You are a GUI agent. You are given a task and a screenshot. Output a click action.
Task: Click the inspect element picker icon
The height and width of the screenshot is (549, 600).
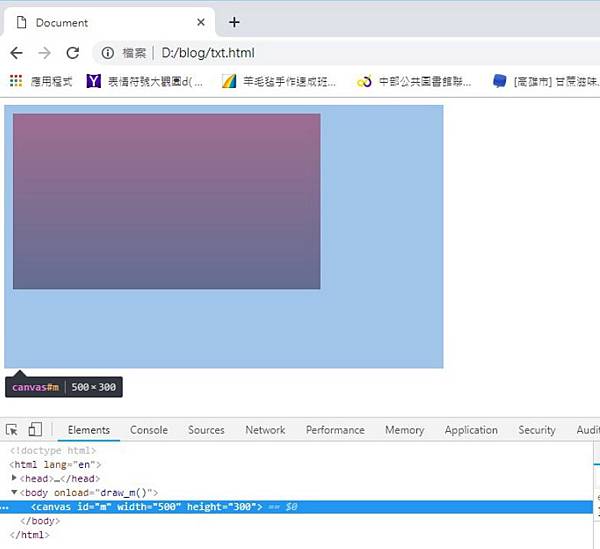pos(12,430)
